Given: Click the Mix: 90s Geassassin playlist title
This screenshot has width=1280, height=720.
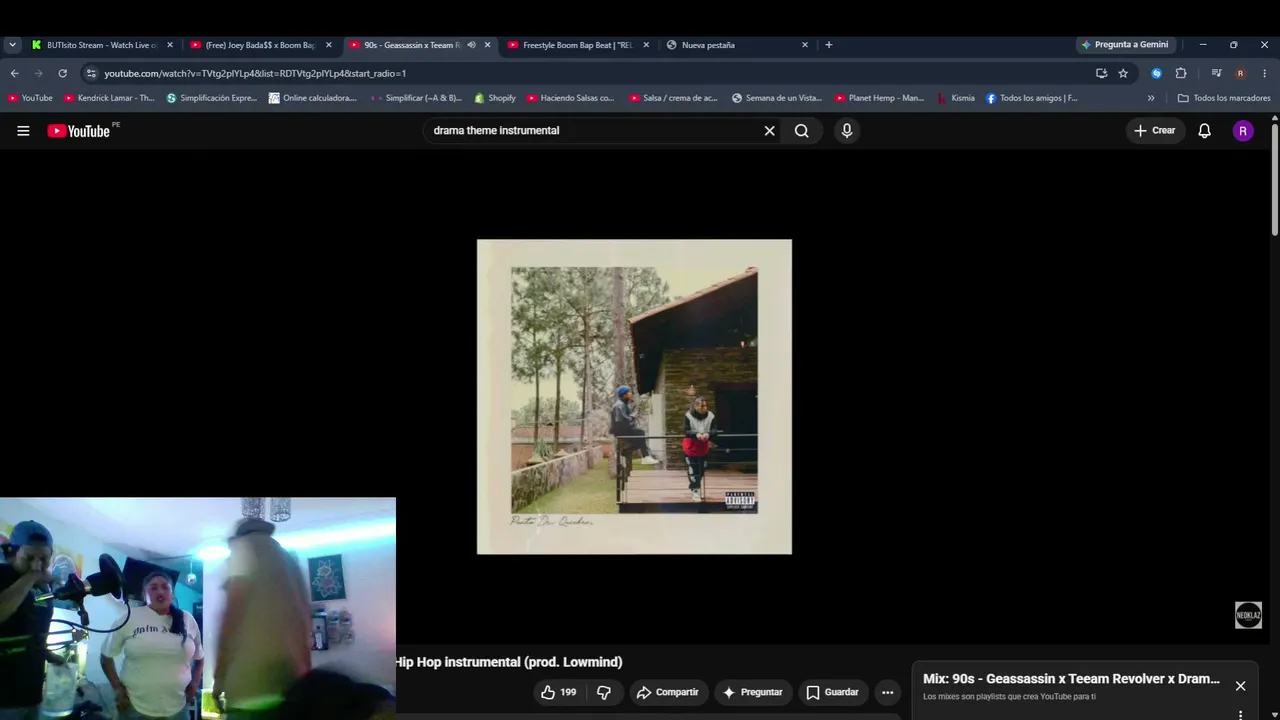Looking at the screenshot, I should point(1071,679).
